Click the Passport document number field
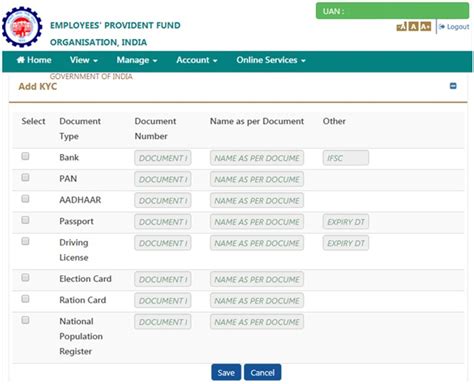 [x=163, y=222]
